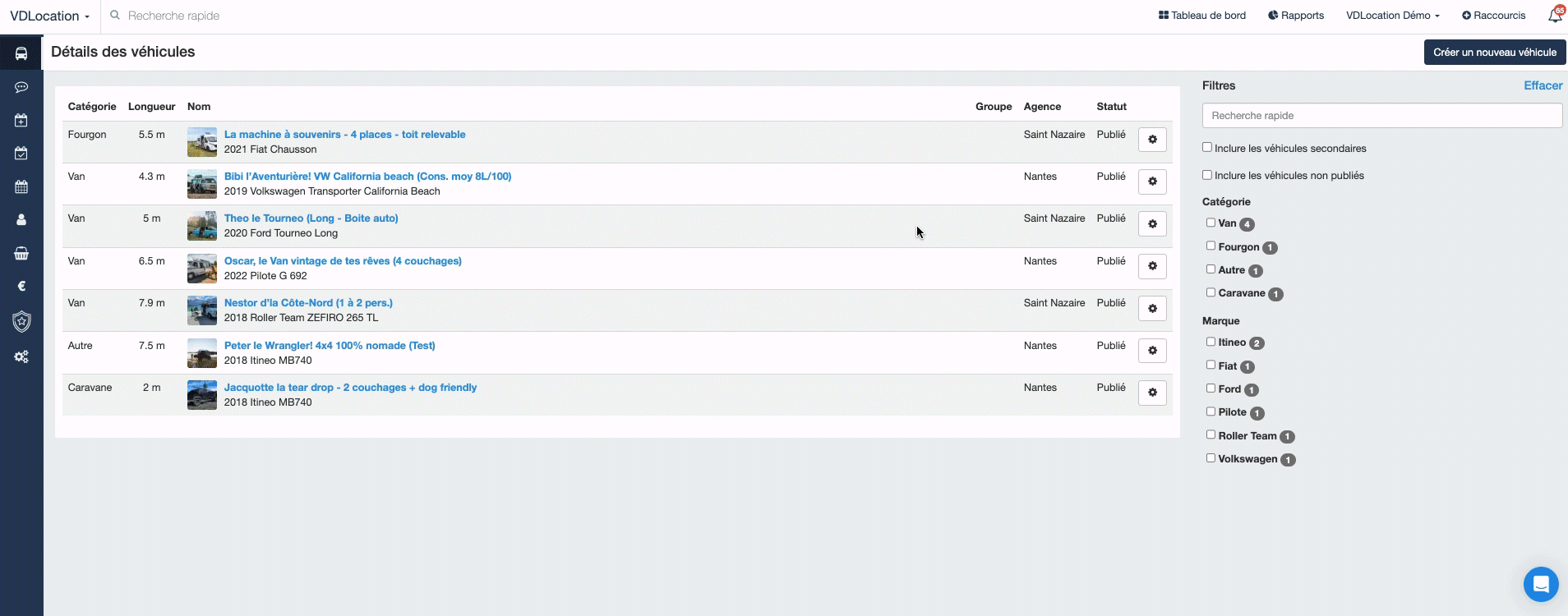The image size is (1568, 616).
Task: Tick the Van category filter checkbox
Action: tap(1211, 223)
